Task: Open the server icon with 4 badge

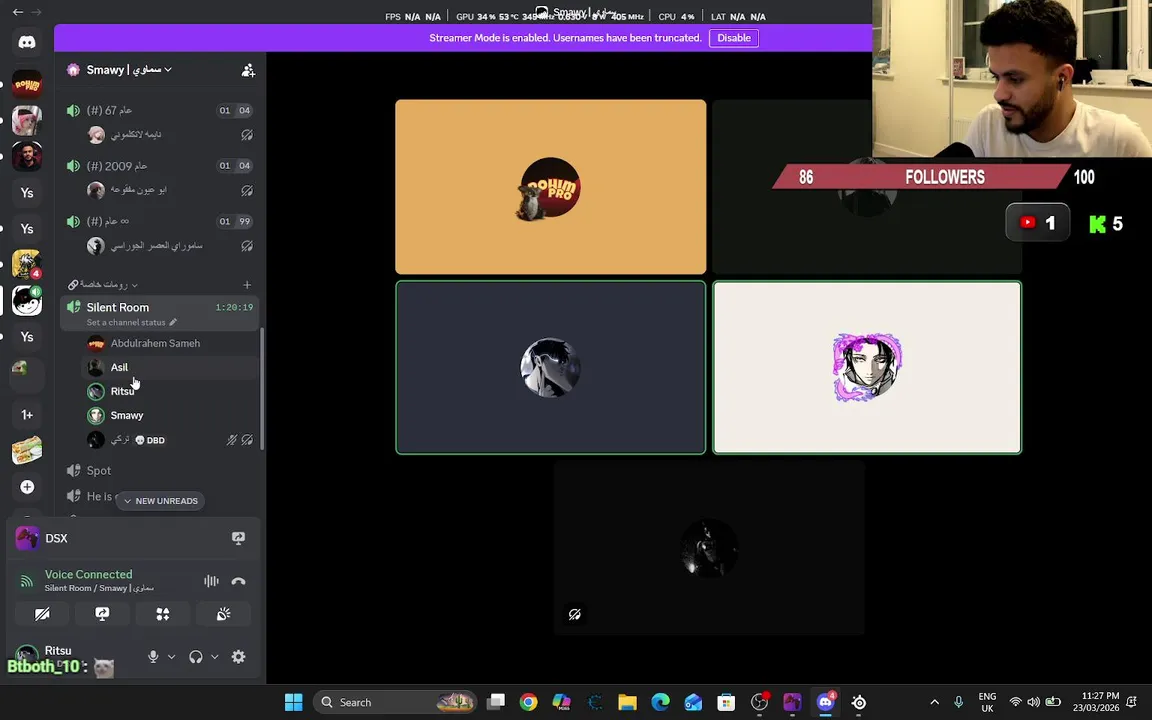Action: point(26,264)
